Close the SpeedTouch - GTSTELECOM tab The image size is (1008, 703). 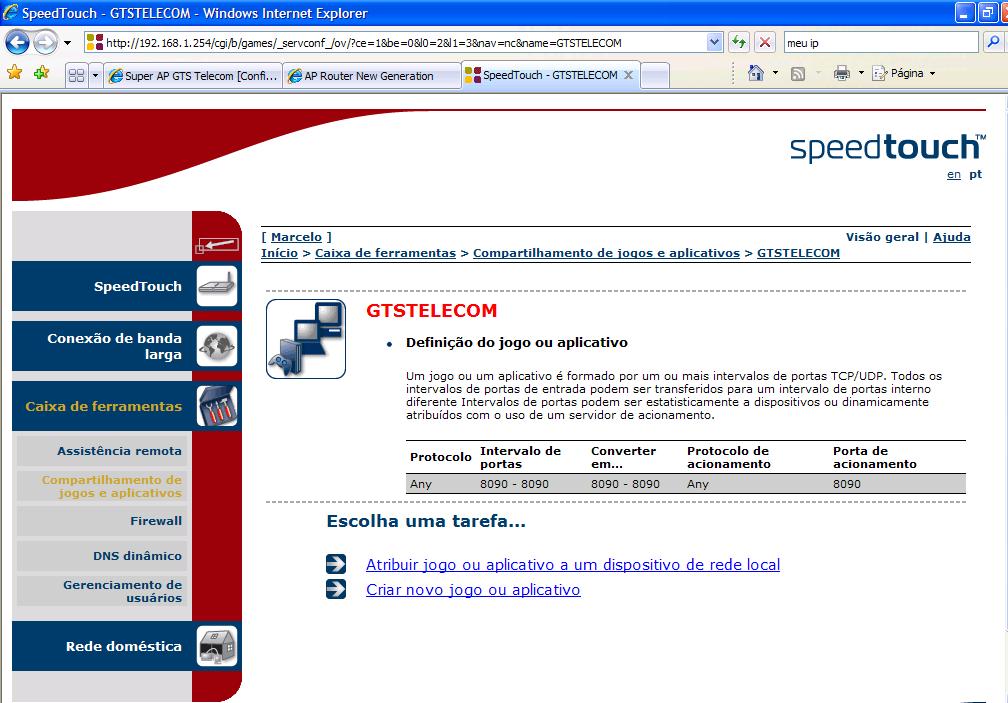click(628, 75)
